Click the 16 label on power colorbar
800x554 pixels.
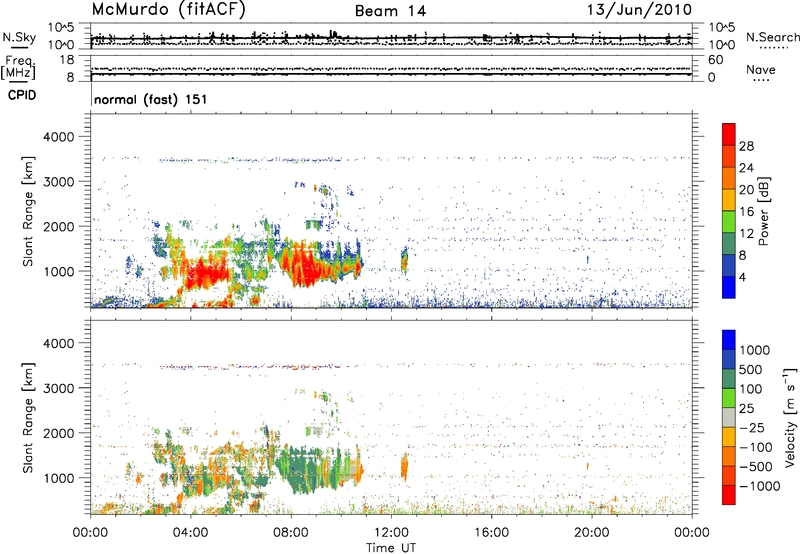point(746,212)
